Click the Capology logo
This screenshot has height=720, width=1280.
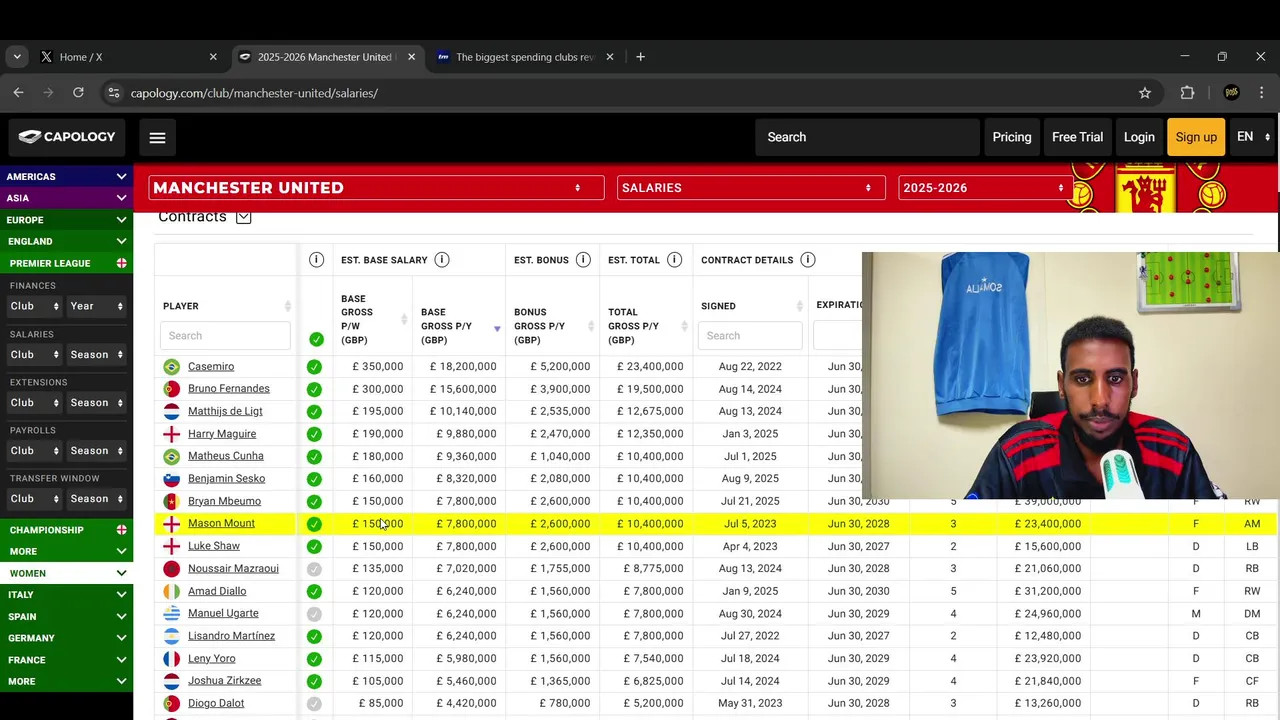[x=67, y=137]
